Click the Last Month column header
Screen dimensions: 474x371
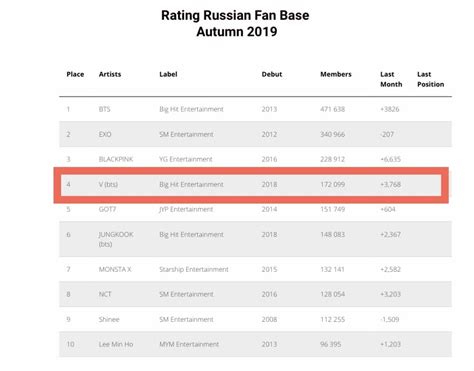click(391, 79)
